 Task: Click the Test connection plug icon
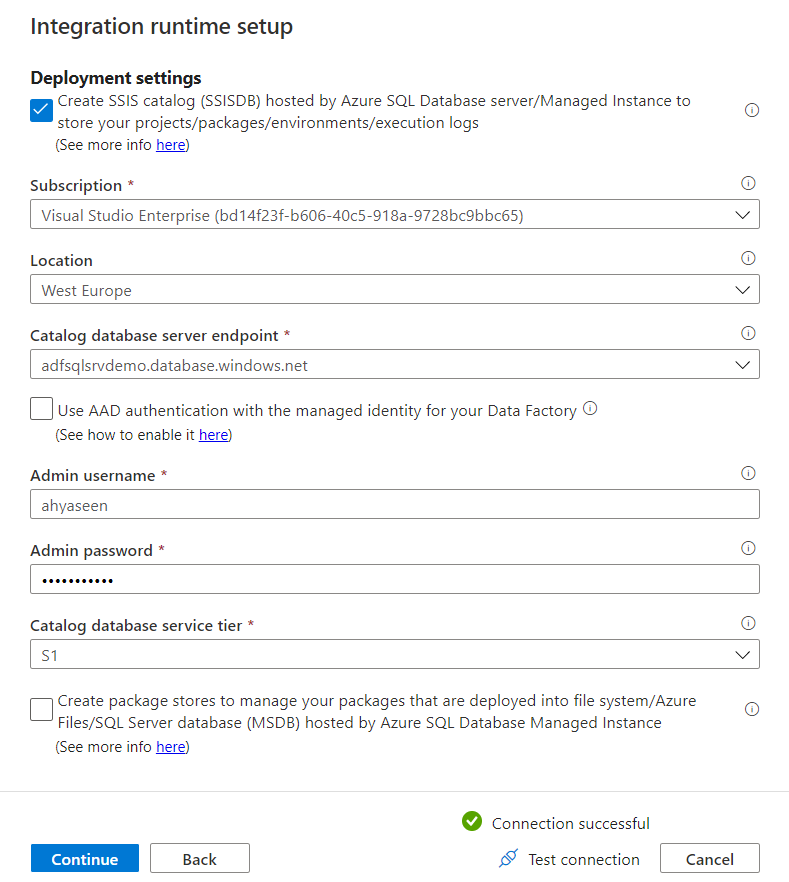[x=509, y=859]
